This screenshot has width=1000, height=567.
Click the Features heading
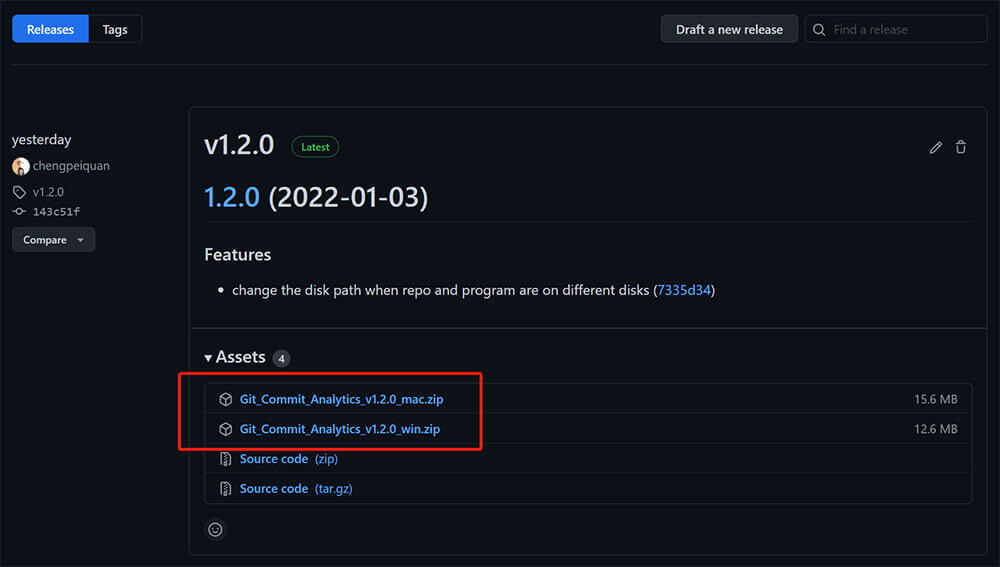pyautogui.click(x=238, y=254)
